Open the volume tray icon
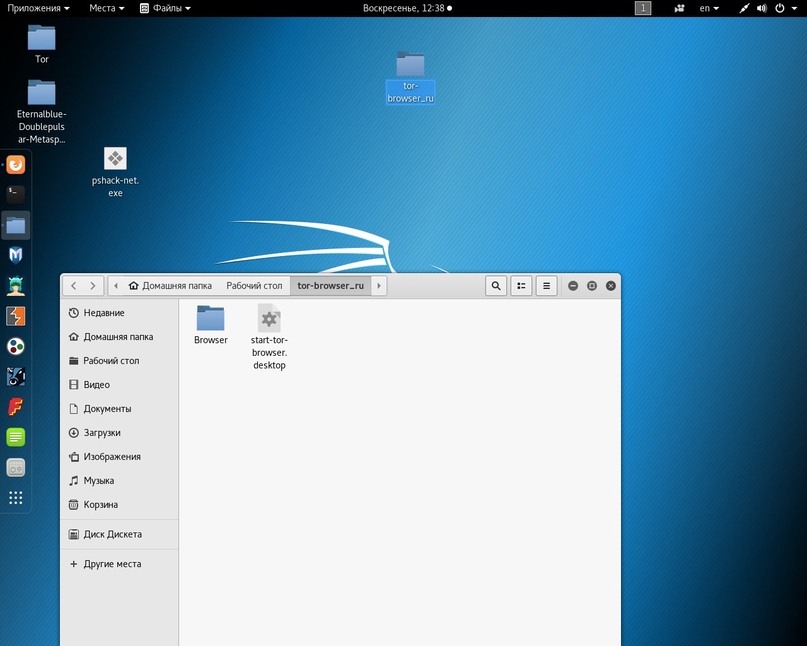This screenshot has height=646, width=807. click(x=762, y=8)
